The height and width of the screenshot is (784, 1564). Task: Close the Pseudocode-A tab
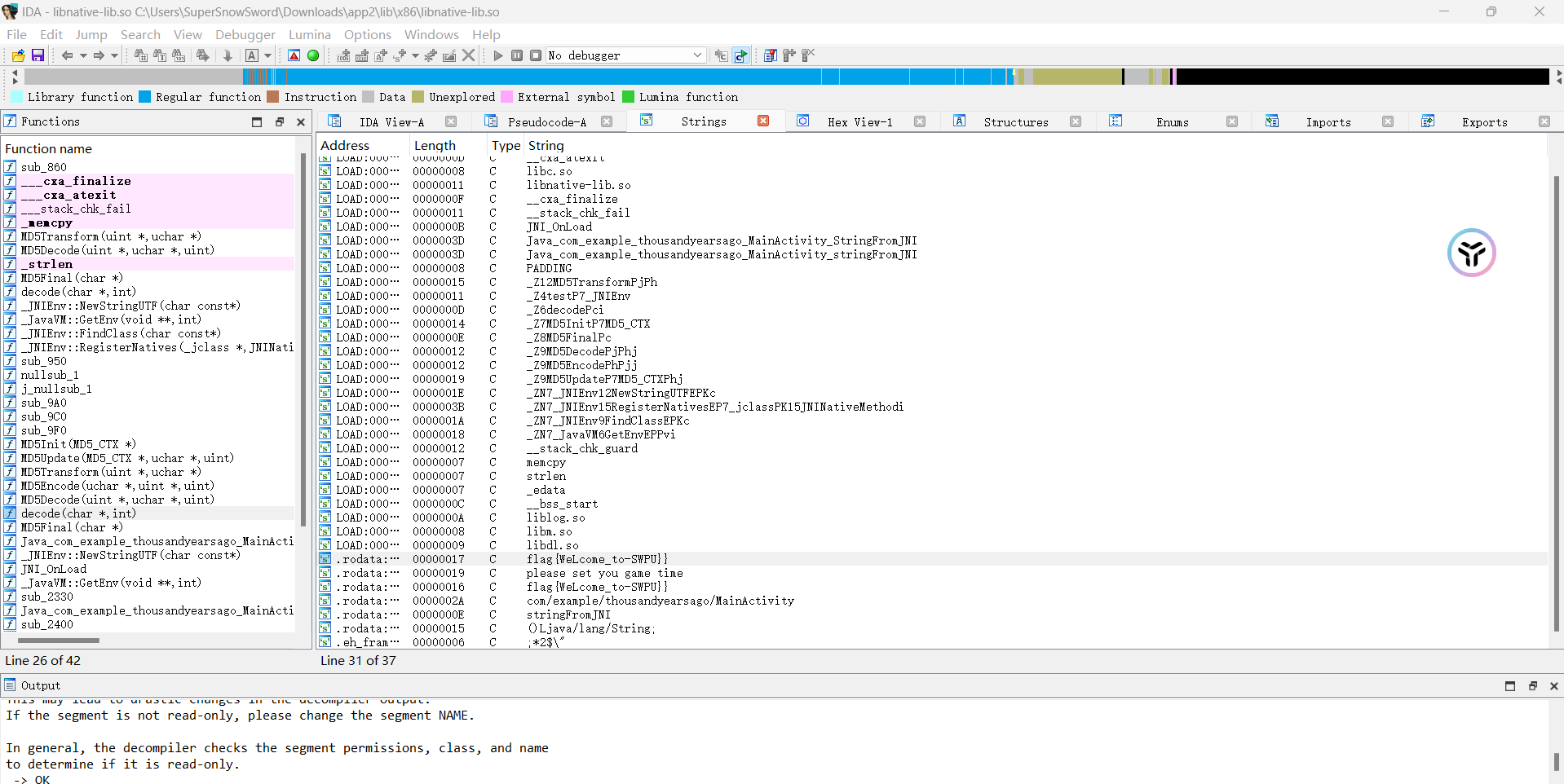coord(607,121)
